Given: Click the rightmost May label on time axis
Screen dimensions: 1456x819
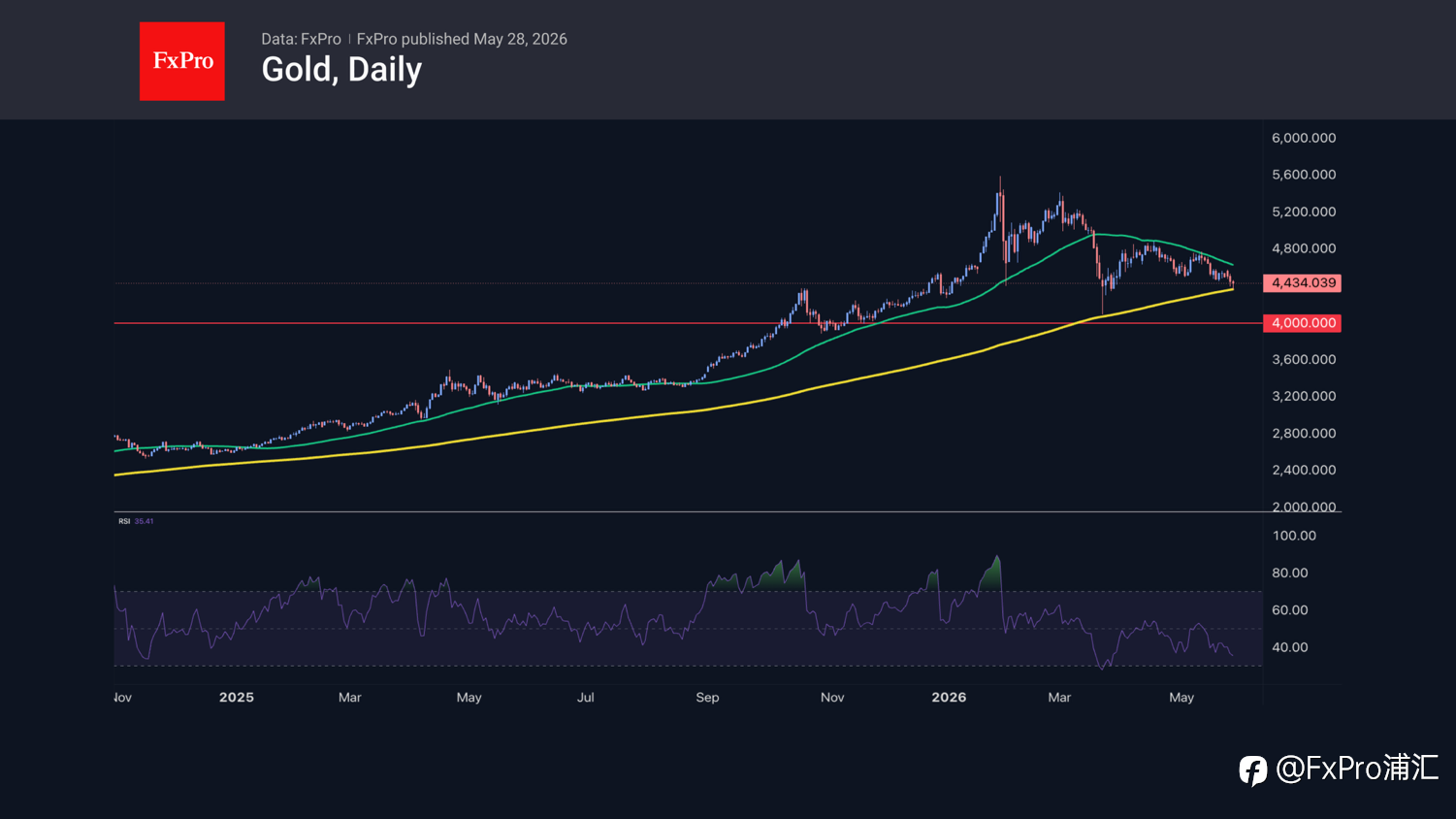Looking at the screenshot, I should pyautogui.click(x=1181, y=698).
